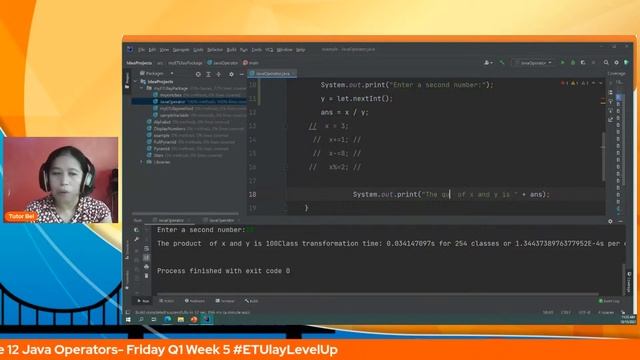640x360 pixels.
Task: Click IdeaProjects breadcrumb in navigation bar
Action: 139,63
